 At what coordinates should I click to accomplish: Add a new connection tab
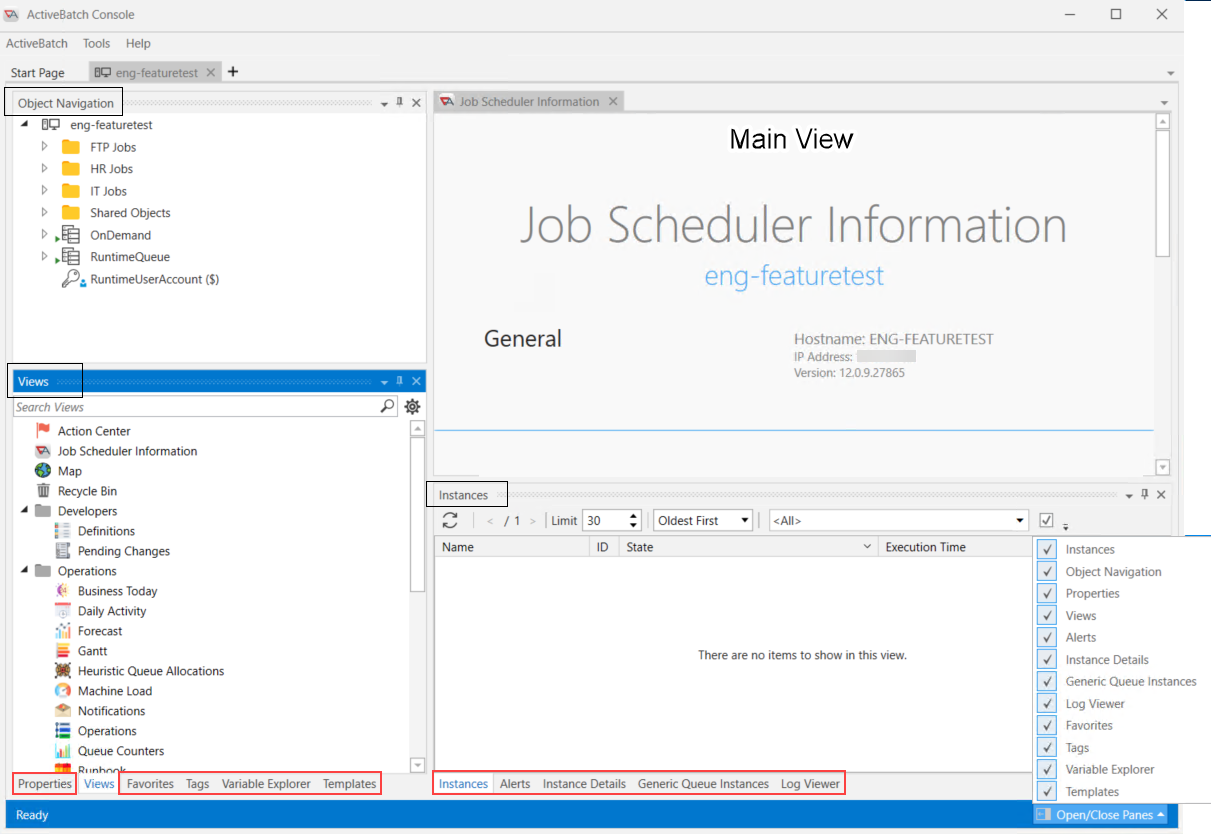point(233,72)
